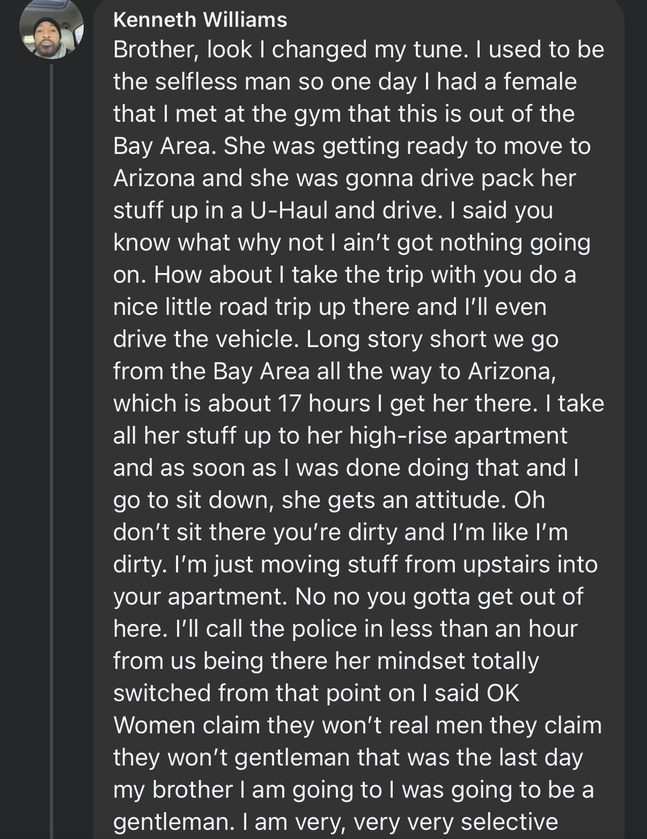Open Kenneth Williams' profile picture

pyautogui.click(x=51, y=27)
